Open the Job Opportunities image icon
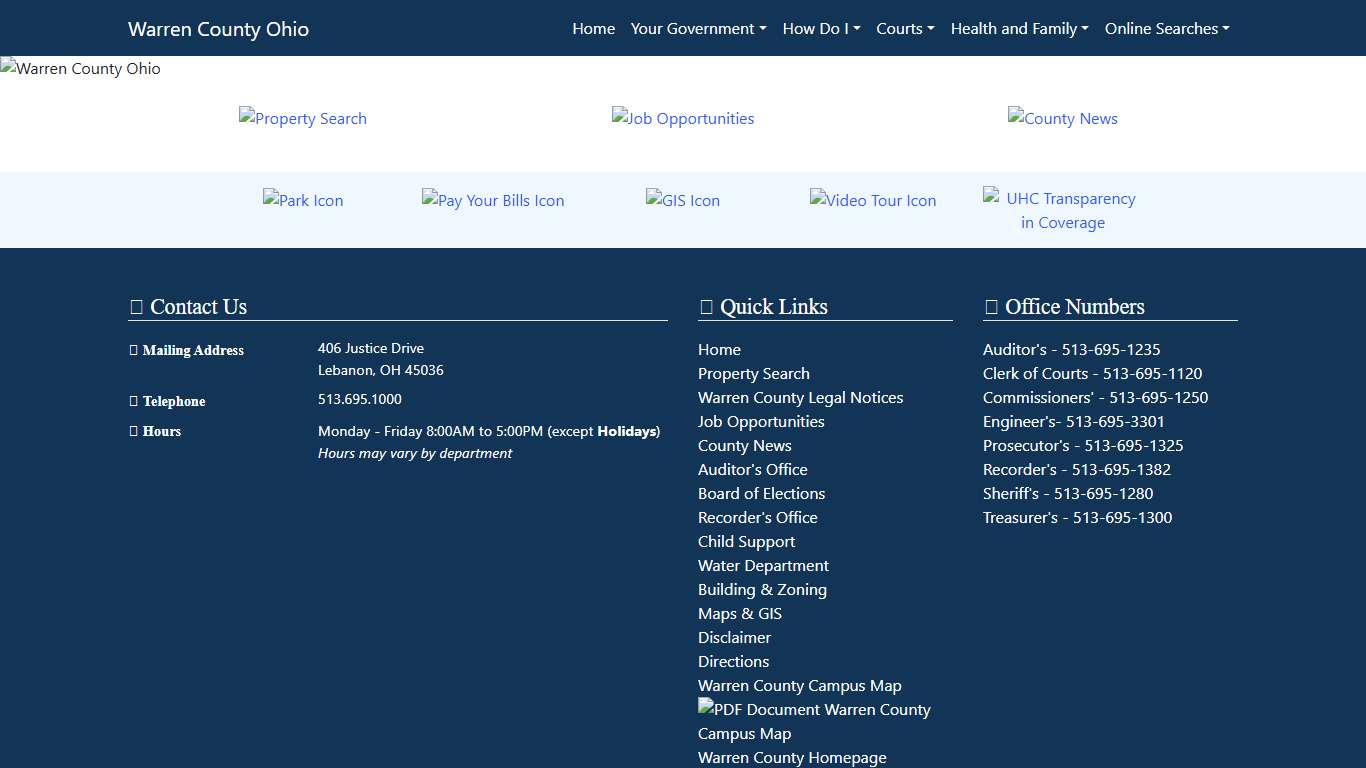1366x768 pixels. tap(683, 118)
